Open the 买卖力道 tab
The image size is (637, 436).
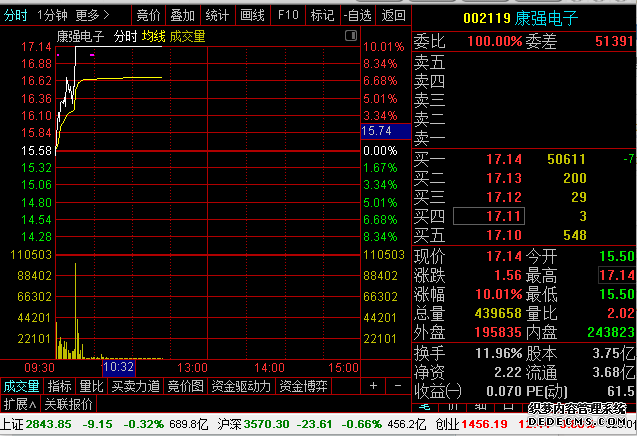point(135,386)
